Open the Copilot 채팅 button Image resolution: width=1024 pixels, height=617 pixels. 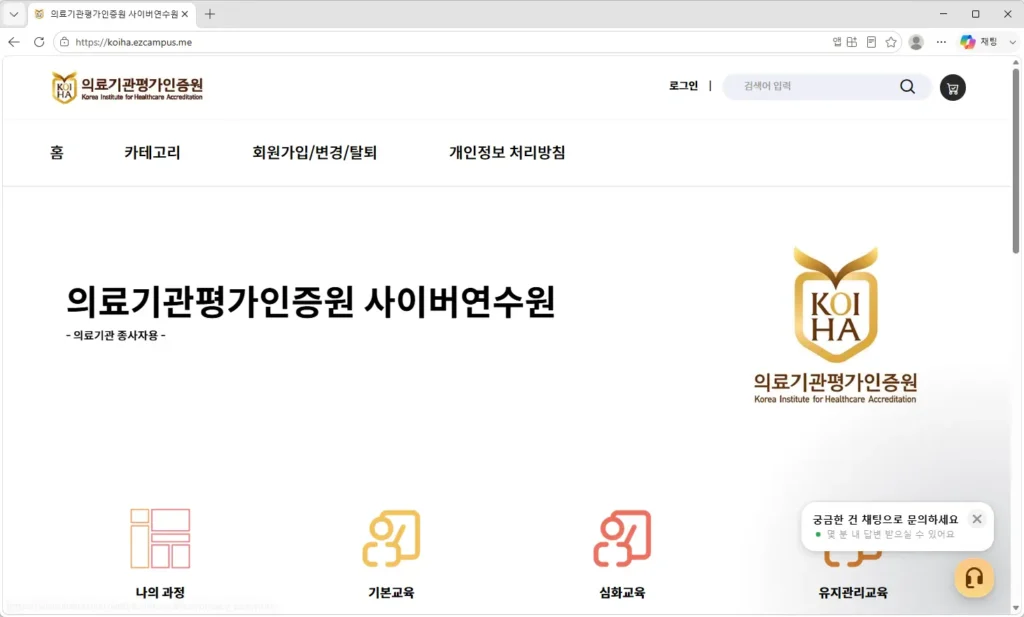point(978,42)
